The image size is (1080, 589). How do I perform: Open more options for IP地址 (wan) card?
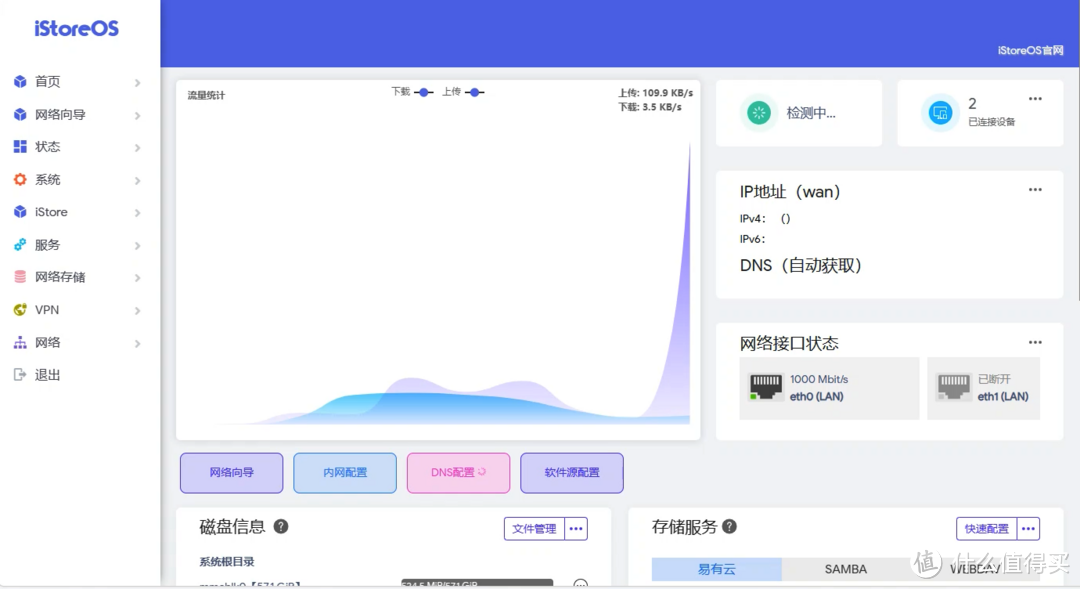[x=1035, y=189]
